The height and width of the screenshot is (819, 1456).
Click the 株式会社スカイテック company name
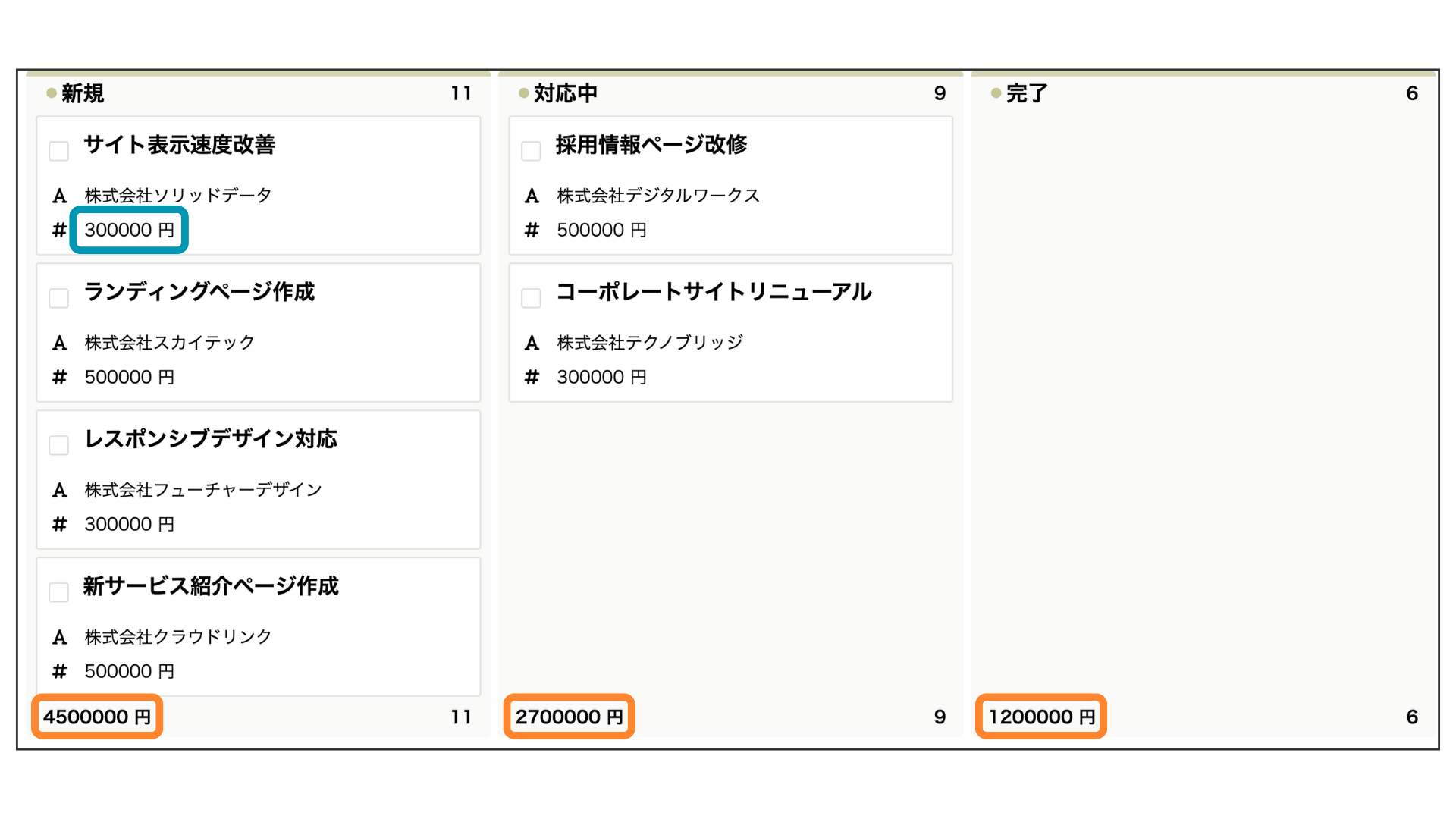tap(170, 343)
